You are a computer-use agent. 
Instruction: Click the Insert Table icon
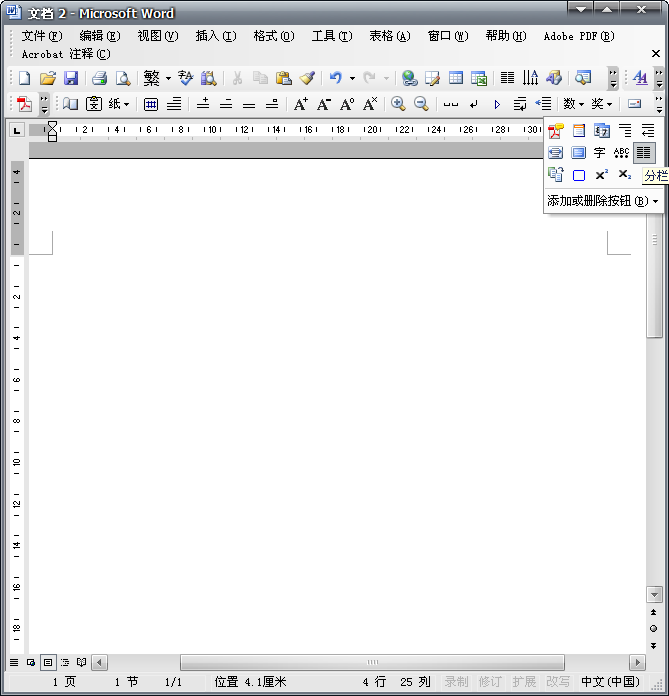(456, 78)
